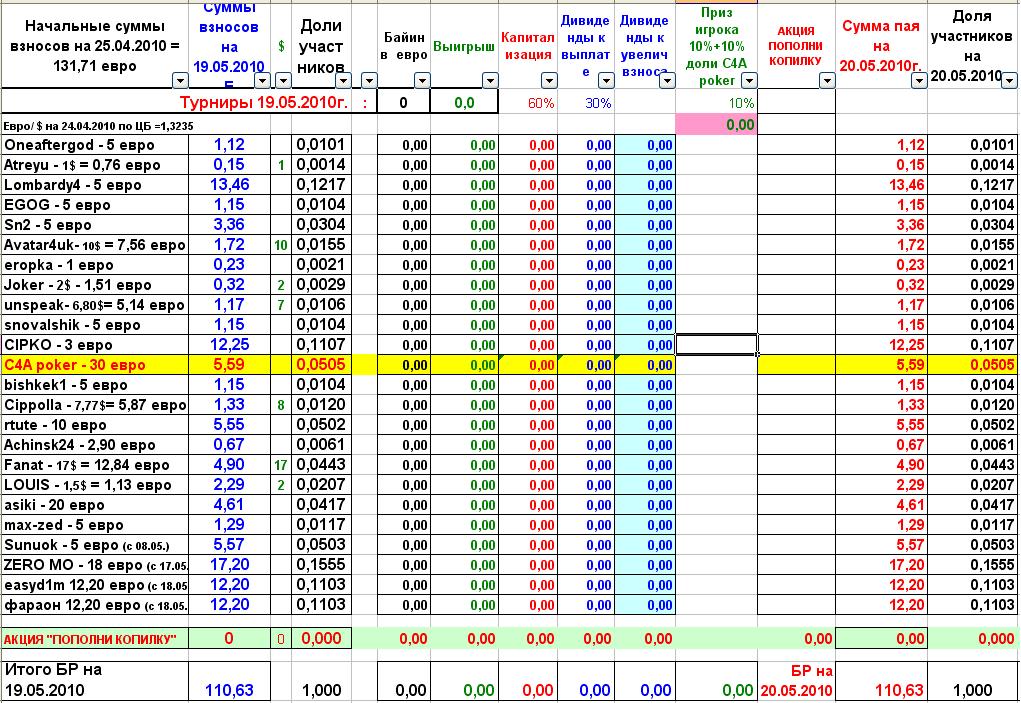Click the 0 buy-in cell in Турниры row
This screenshot has width=1021, height=703.
pyautogui.click(x=404, y=103)
